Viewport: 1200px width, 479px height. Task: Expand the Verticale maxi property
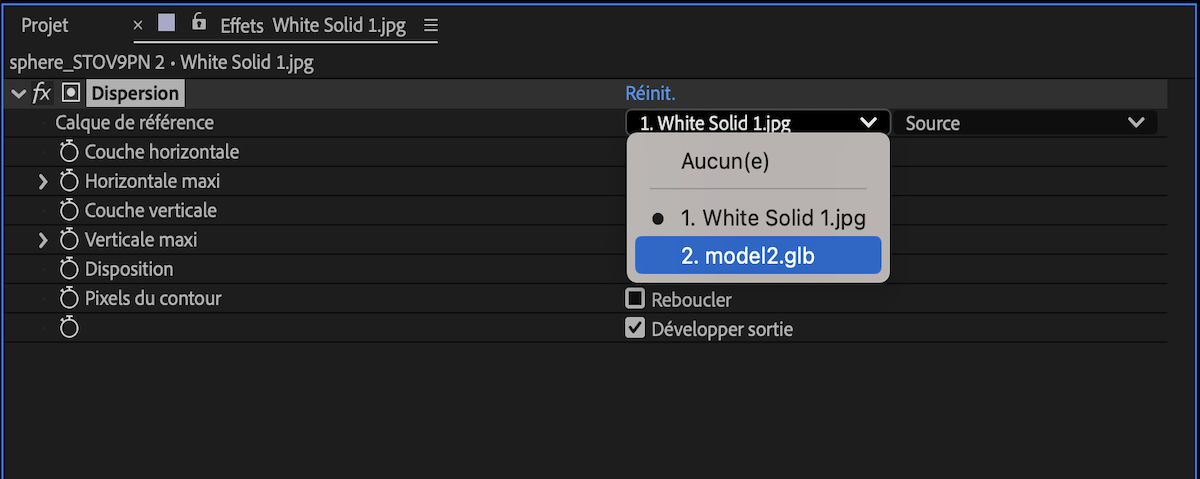point(43,240)
